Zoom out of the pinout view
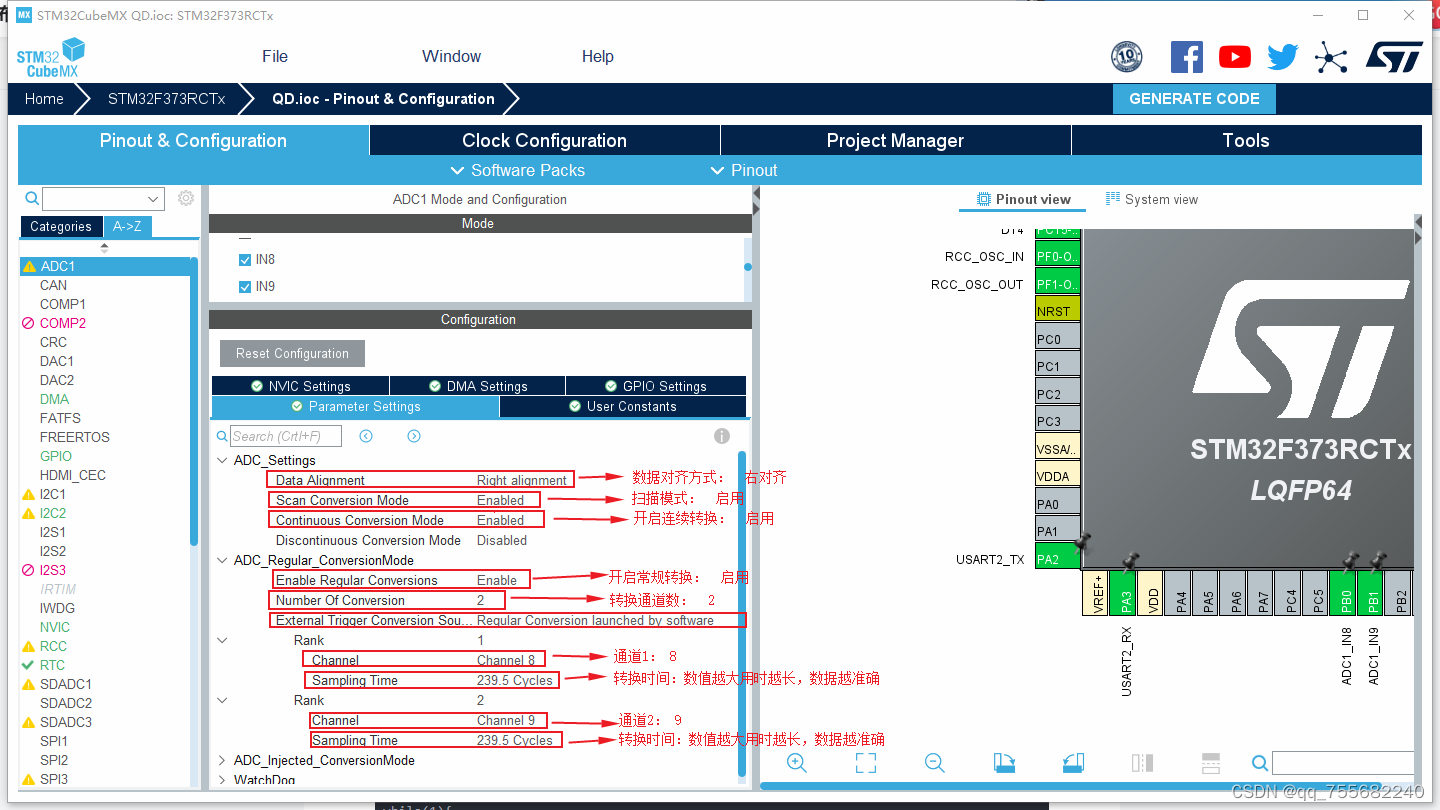Screen dimensions: 1440x810 pos(935,763)
